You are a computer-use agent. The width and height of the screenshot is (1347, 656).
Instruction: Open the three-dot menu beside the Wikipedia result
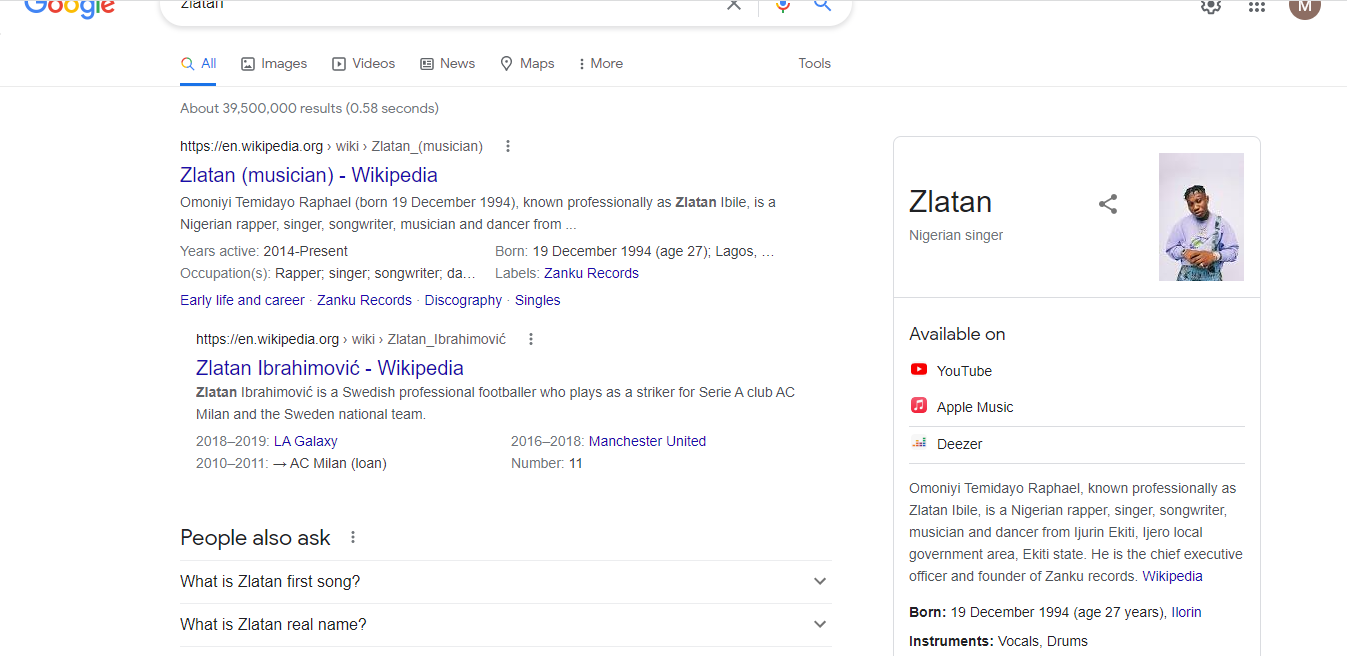coord(508,145)
